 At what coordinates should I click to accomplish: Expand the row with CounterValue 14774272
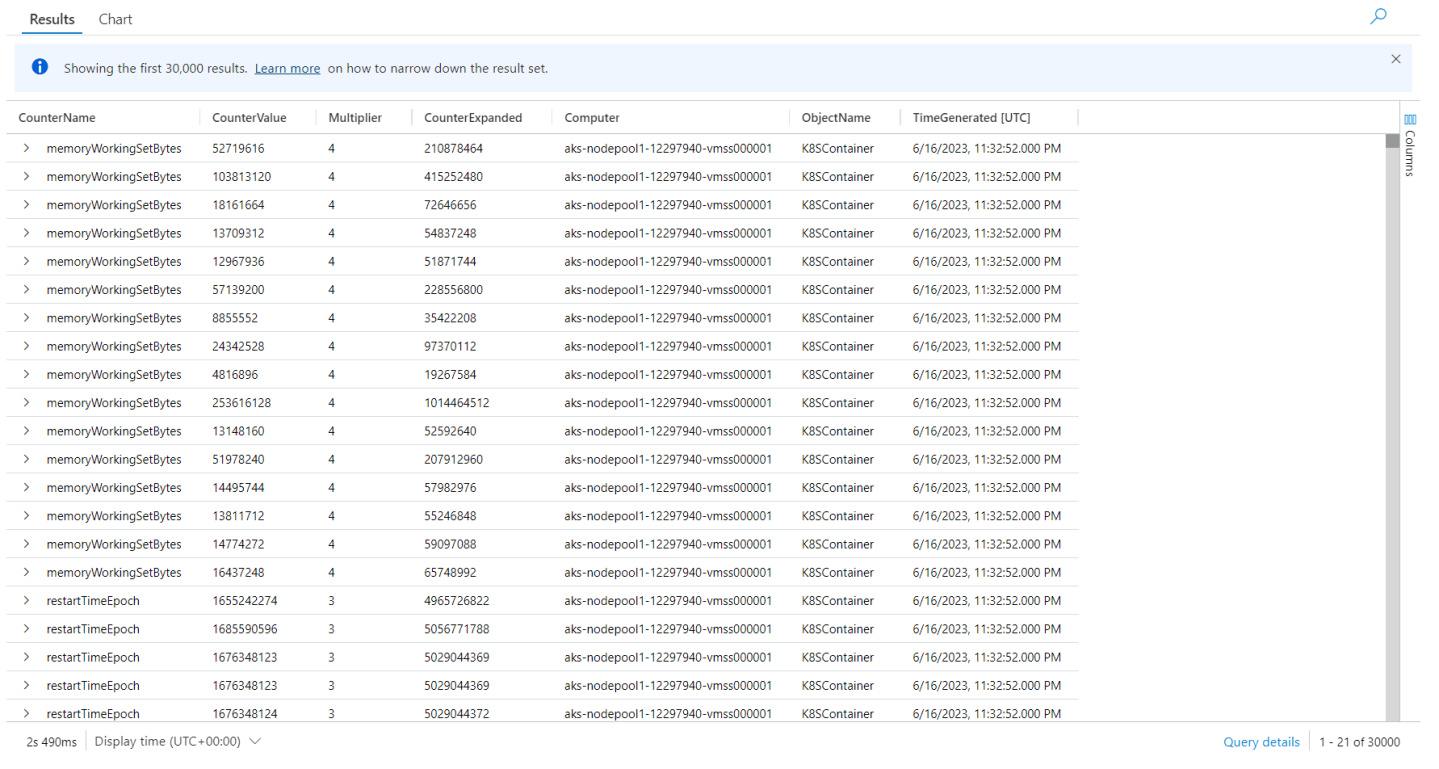pyautogui.click(x=26, y=544)
